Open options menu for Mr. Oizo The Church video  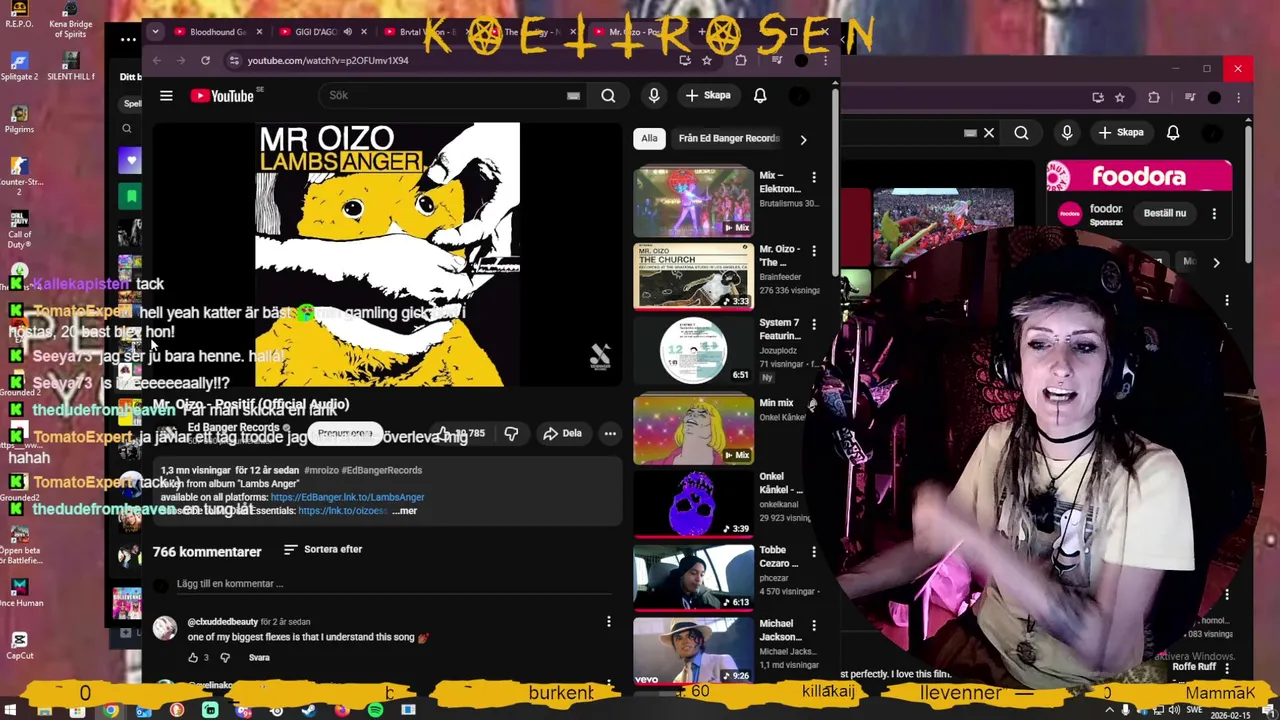tap(814, 251)
